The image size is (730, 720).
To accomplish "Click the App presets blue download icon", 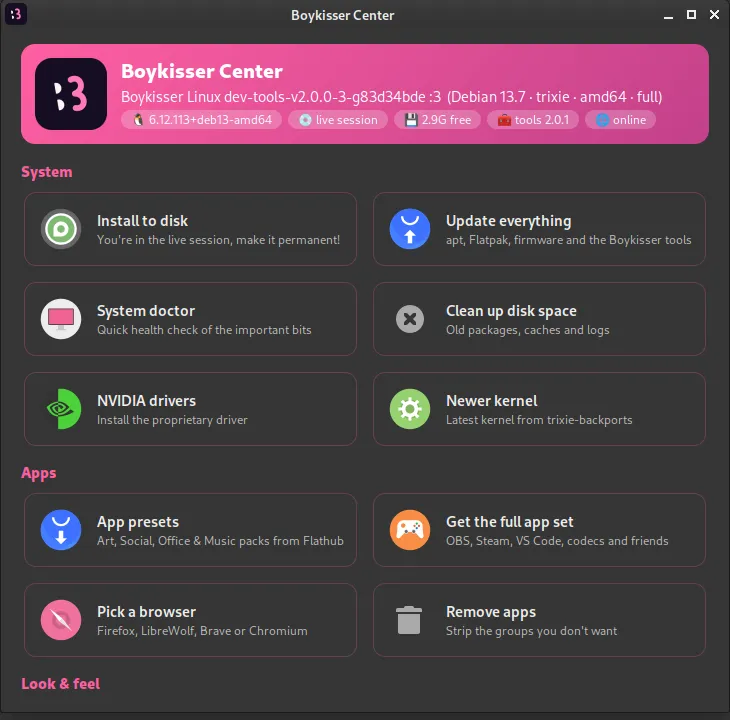I will point(61,530).
